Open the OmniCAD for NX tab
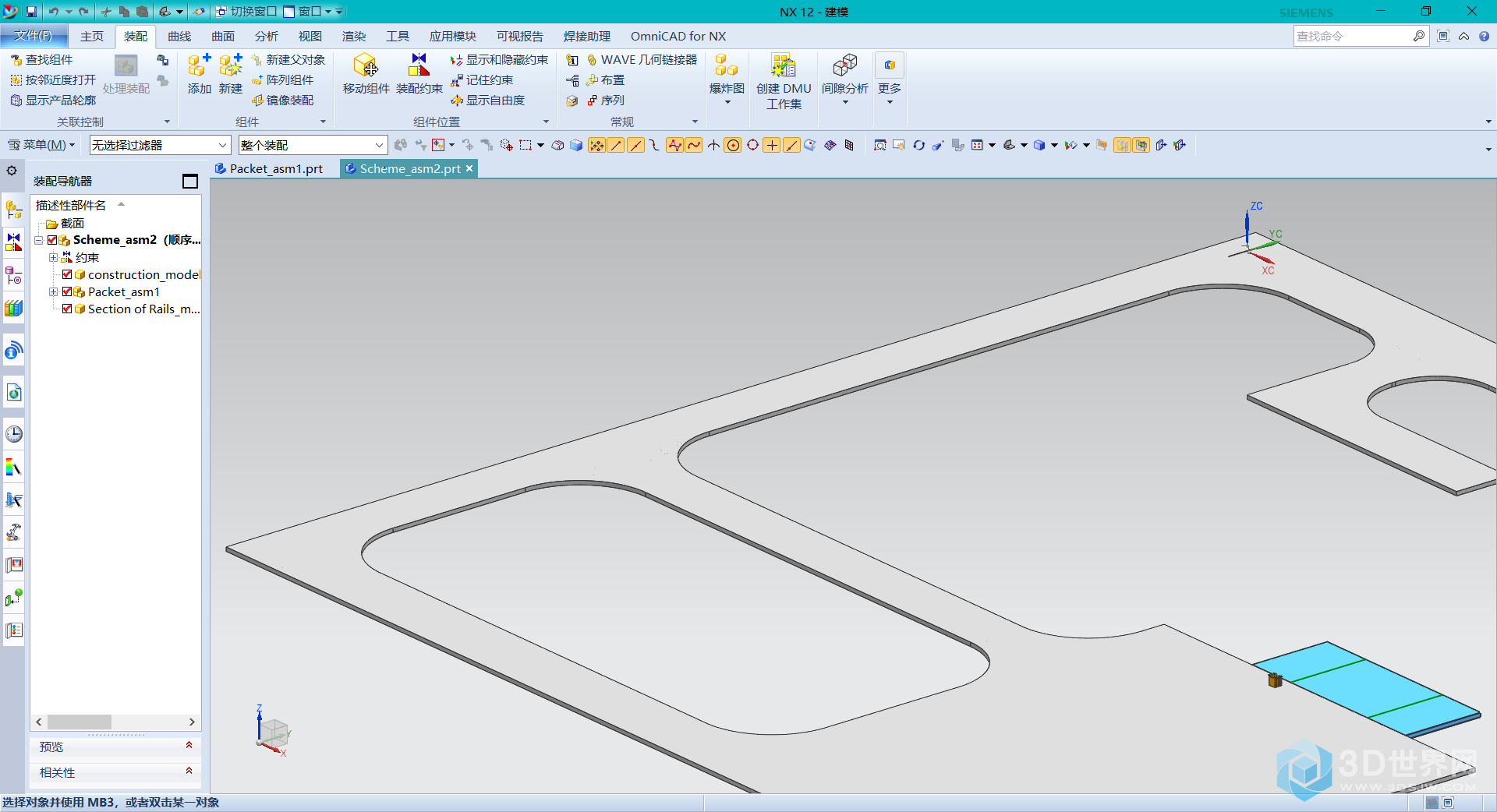1497x812 pixels. point(678,36)
